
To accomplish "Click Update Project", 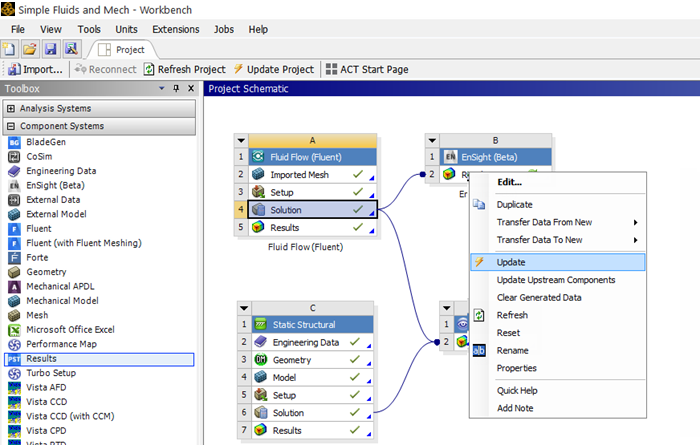I will (274, 69).
